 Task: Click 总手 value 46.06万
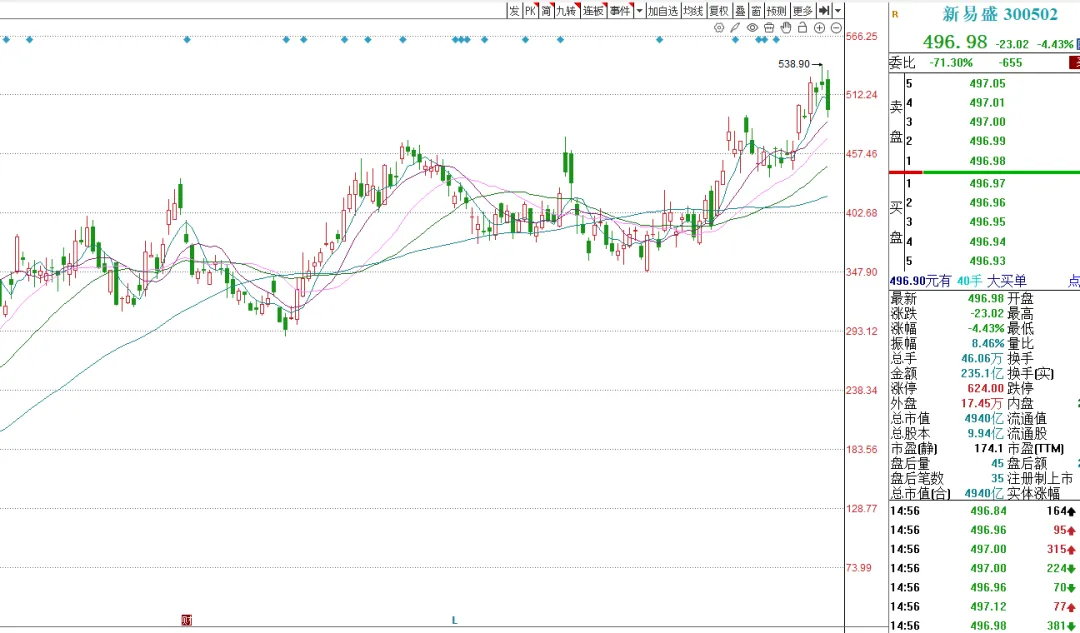[984, 359]
